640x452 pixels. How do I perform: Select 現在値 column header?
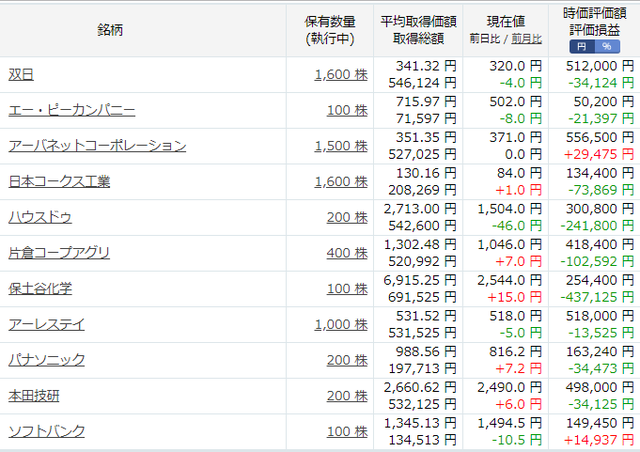506,21
